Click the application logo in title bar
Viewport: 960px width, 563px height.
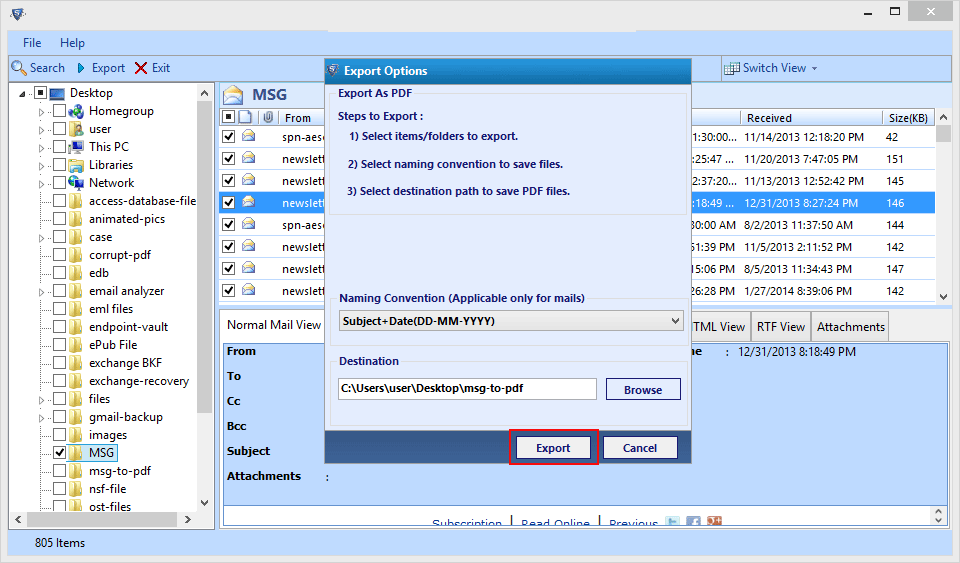[18, 13]
